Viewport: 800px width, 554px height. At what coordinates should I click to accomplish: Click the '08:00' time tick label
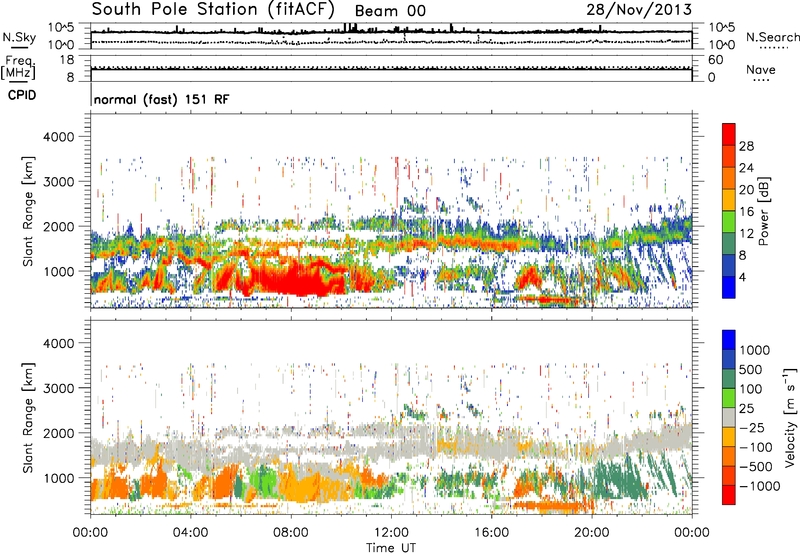(x=291, y=533)
